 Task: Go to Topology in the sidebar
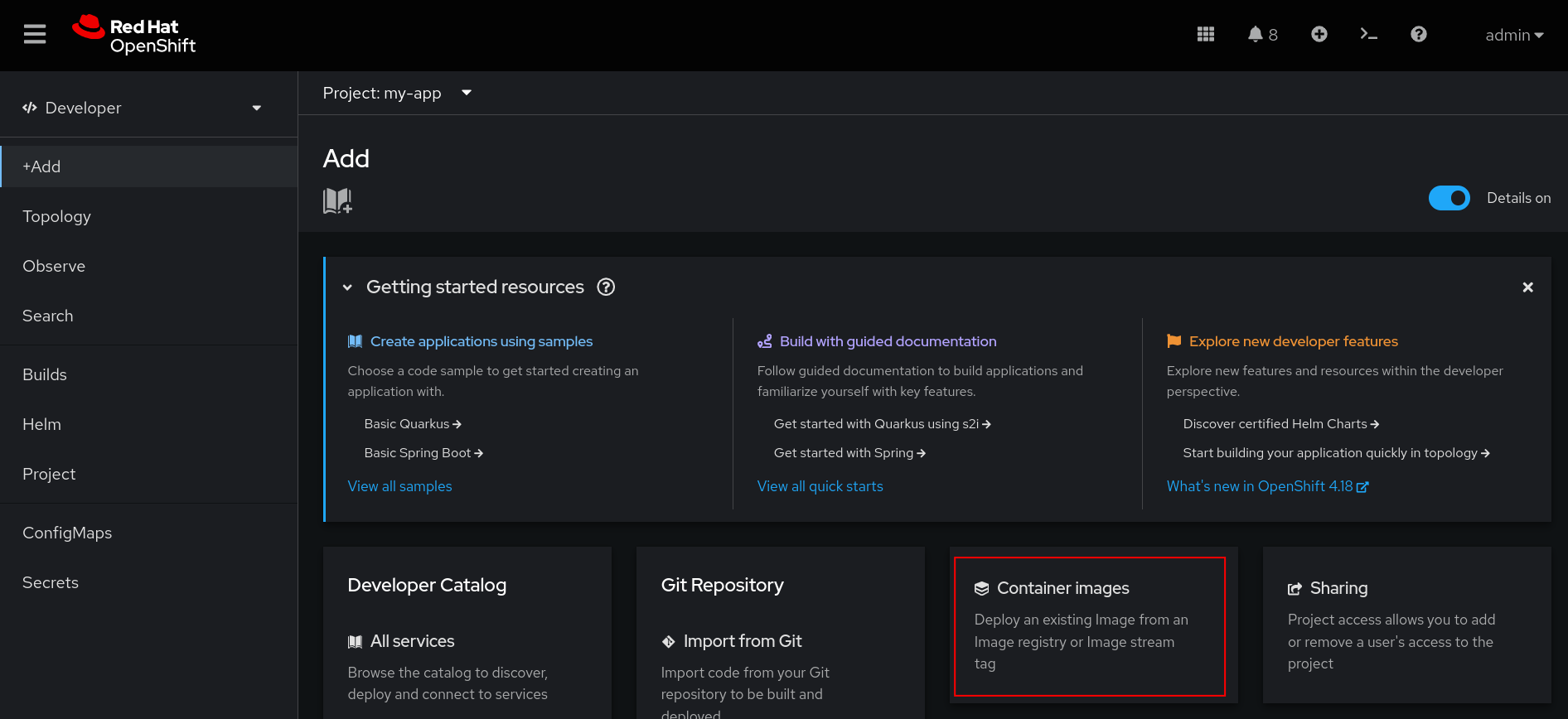[56, 216]
